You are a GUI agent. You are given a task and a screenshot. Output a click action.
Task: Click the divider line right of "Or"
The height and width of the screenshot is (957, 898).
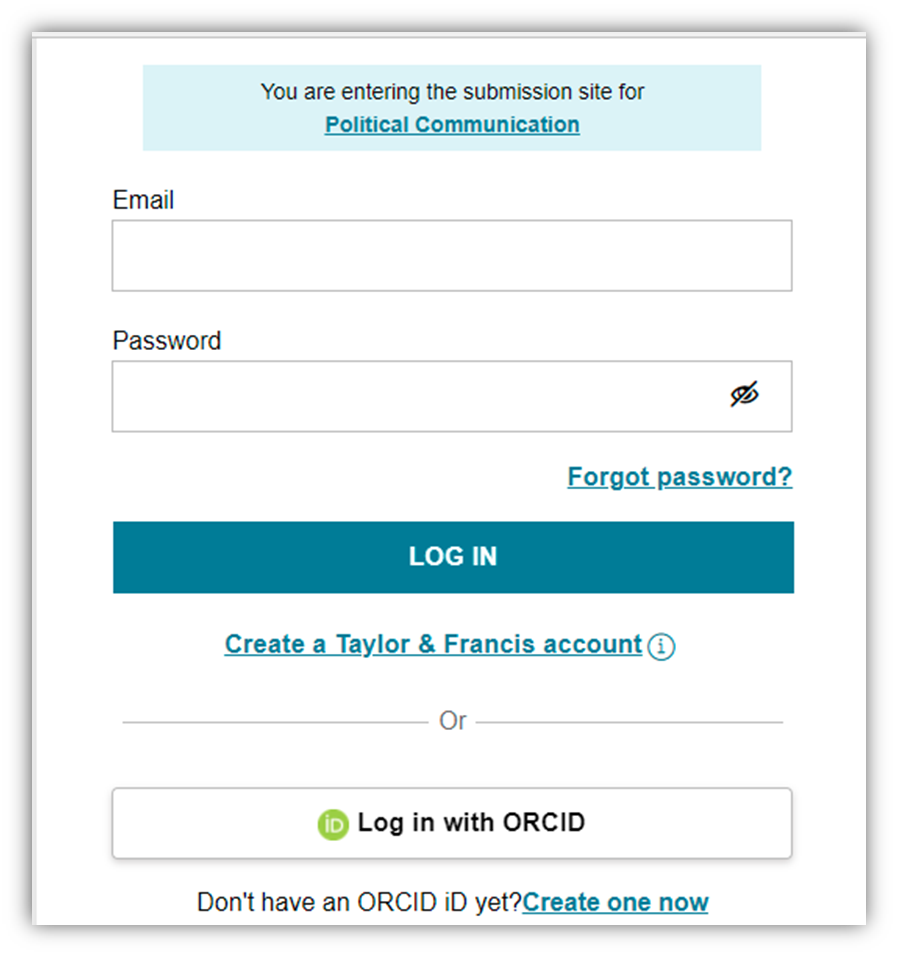point(629,722)
